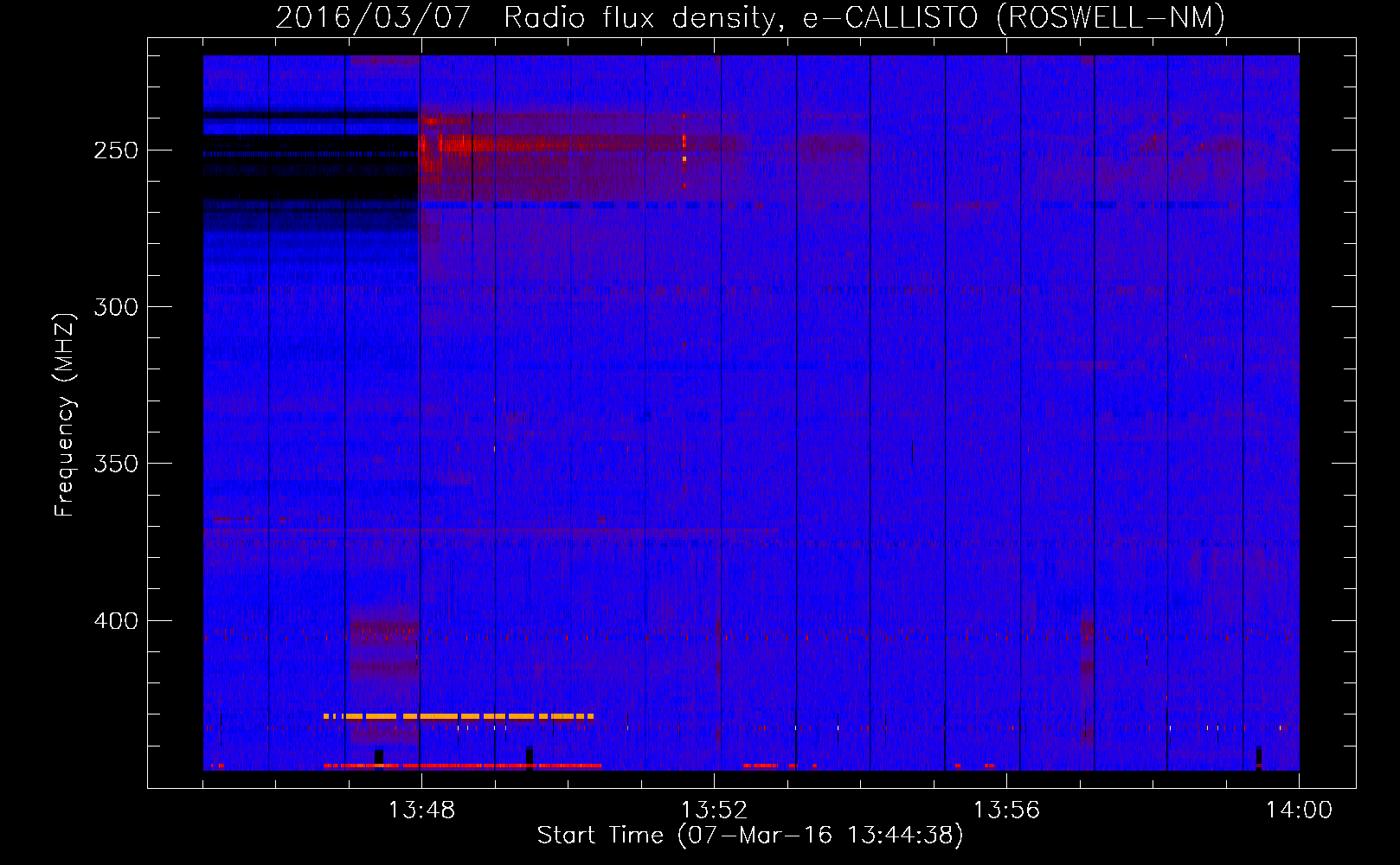Click the 13:56 time axis label
1400x865 pixels.
(x=1006, y=811)
